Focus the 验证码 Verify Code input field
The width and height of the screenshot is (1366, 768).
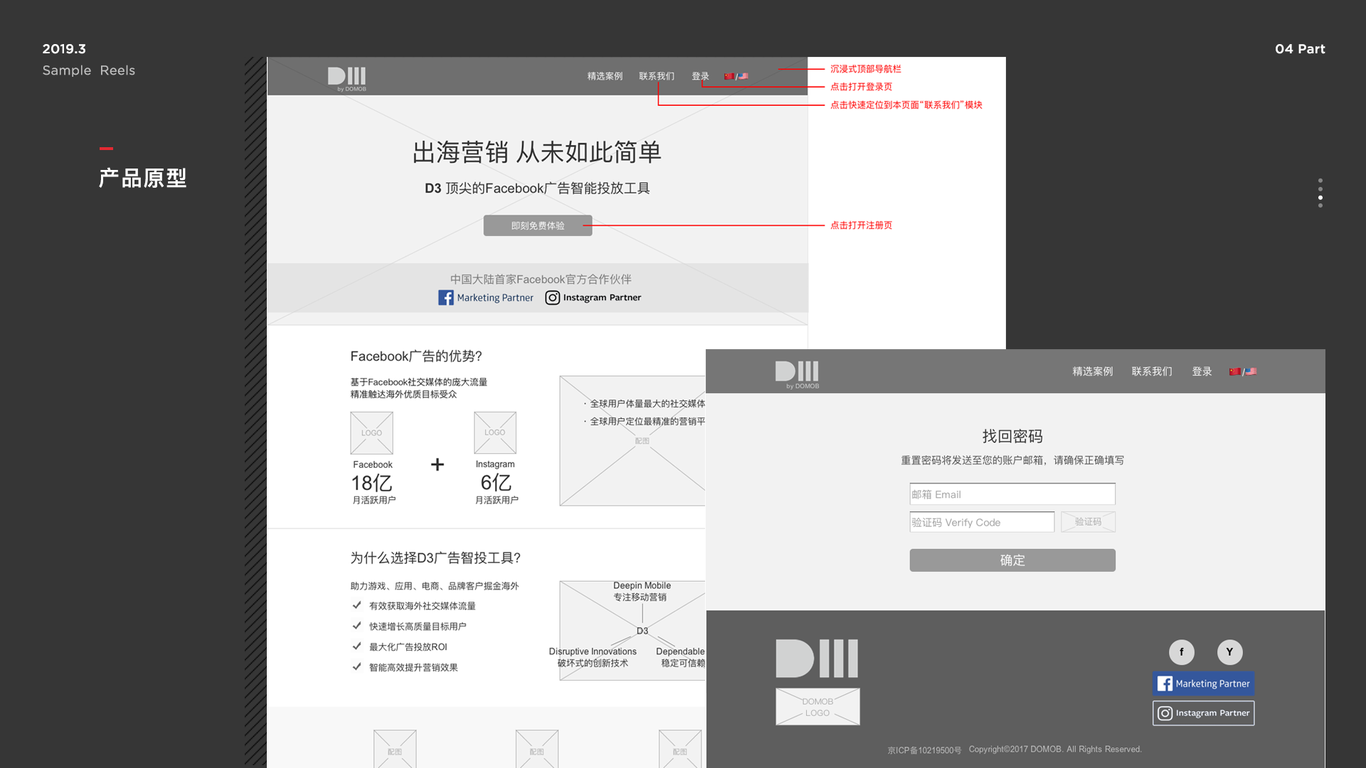click(x=982, y=522)
